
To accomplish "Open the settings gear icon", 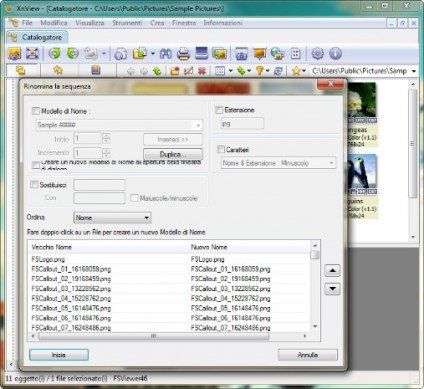I will (x=317, y=53).
